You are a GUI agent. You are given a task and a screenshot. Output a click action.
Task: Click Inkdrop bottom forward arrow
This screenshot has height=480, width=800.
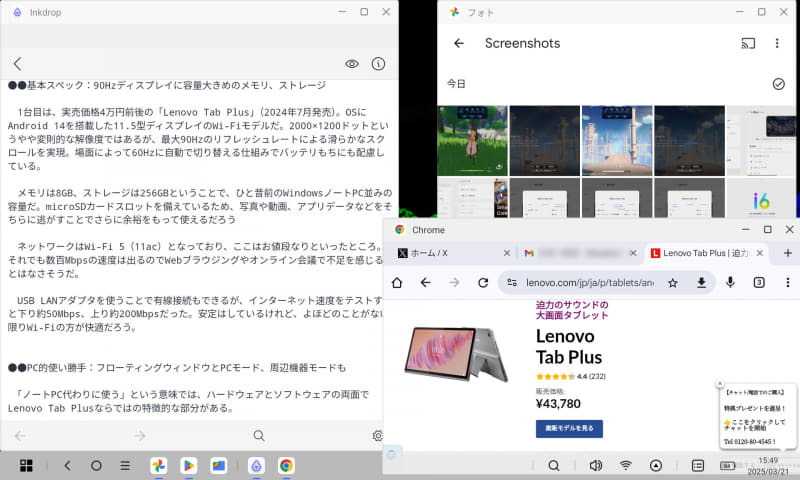point(139,436)
